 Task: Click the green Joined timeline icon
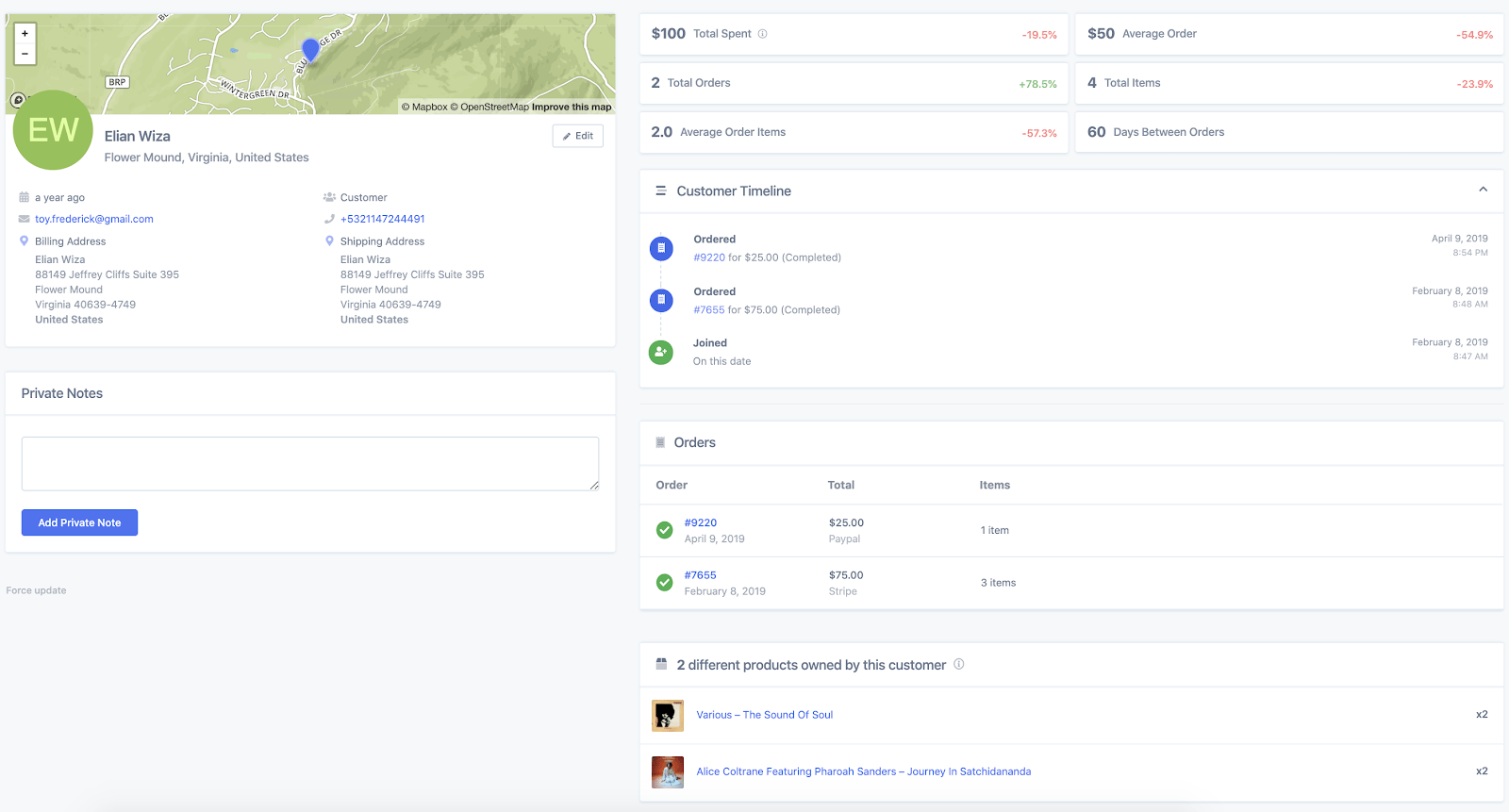[661, 352]
